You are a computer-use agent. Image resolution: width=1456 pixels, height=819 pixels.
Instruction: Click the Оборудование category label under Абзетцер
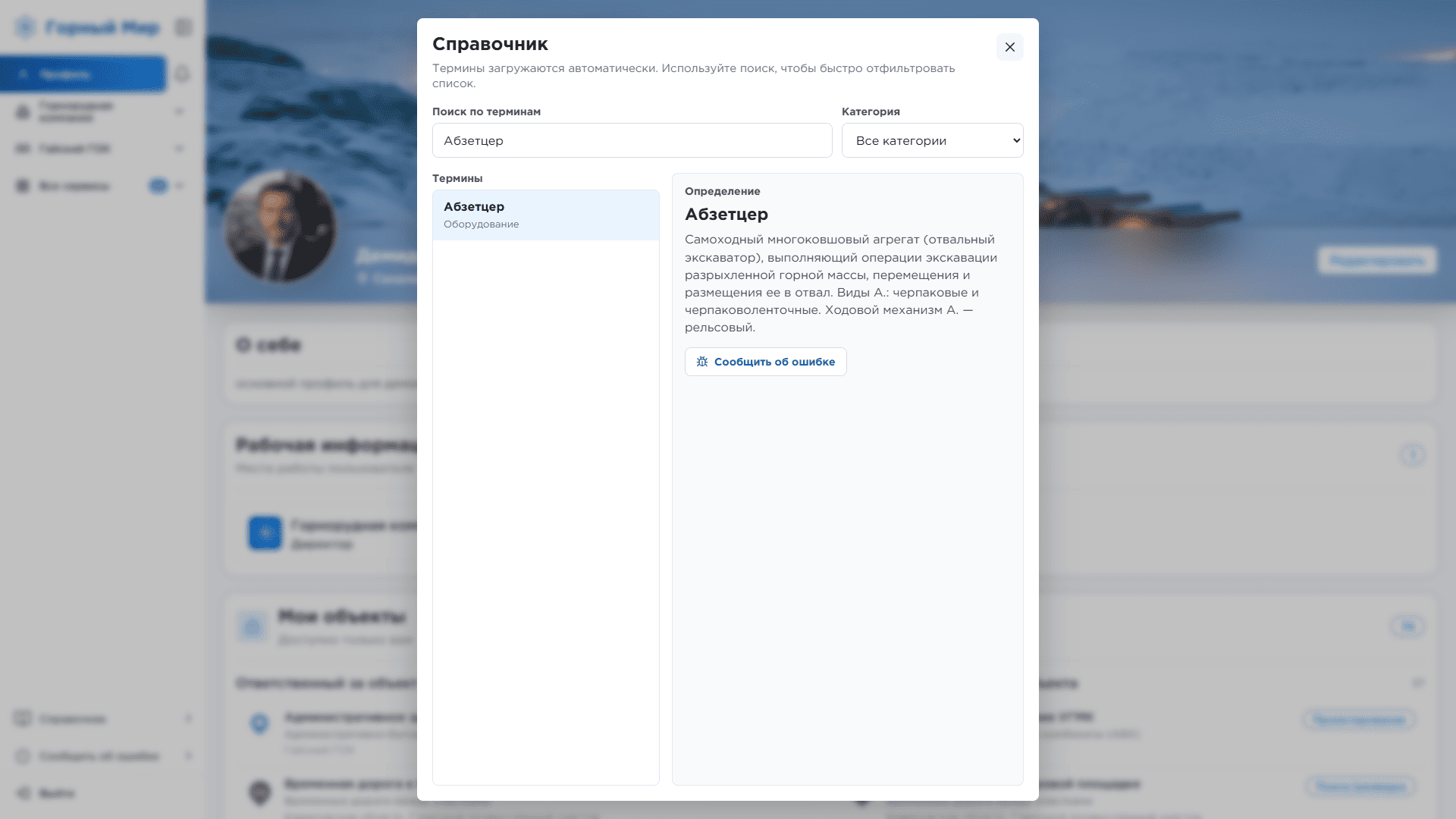point(481,224)
